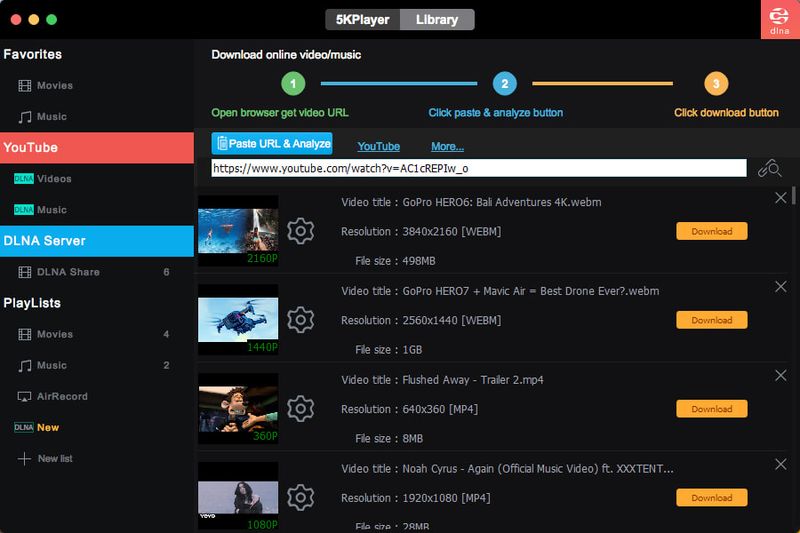Click film icon beside PlayLists Movies

[x=24, y=334]
